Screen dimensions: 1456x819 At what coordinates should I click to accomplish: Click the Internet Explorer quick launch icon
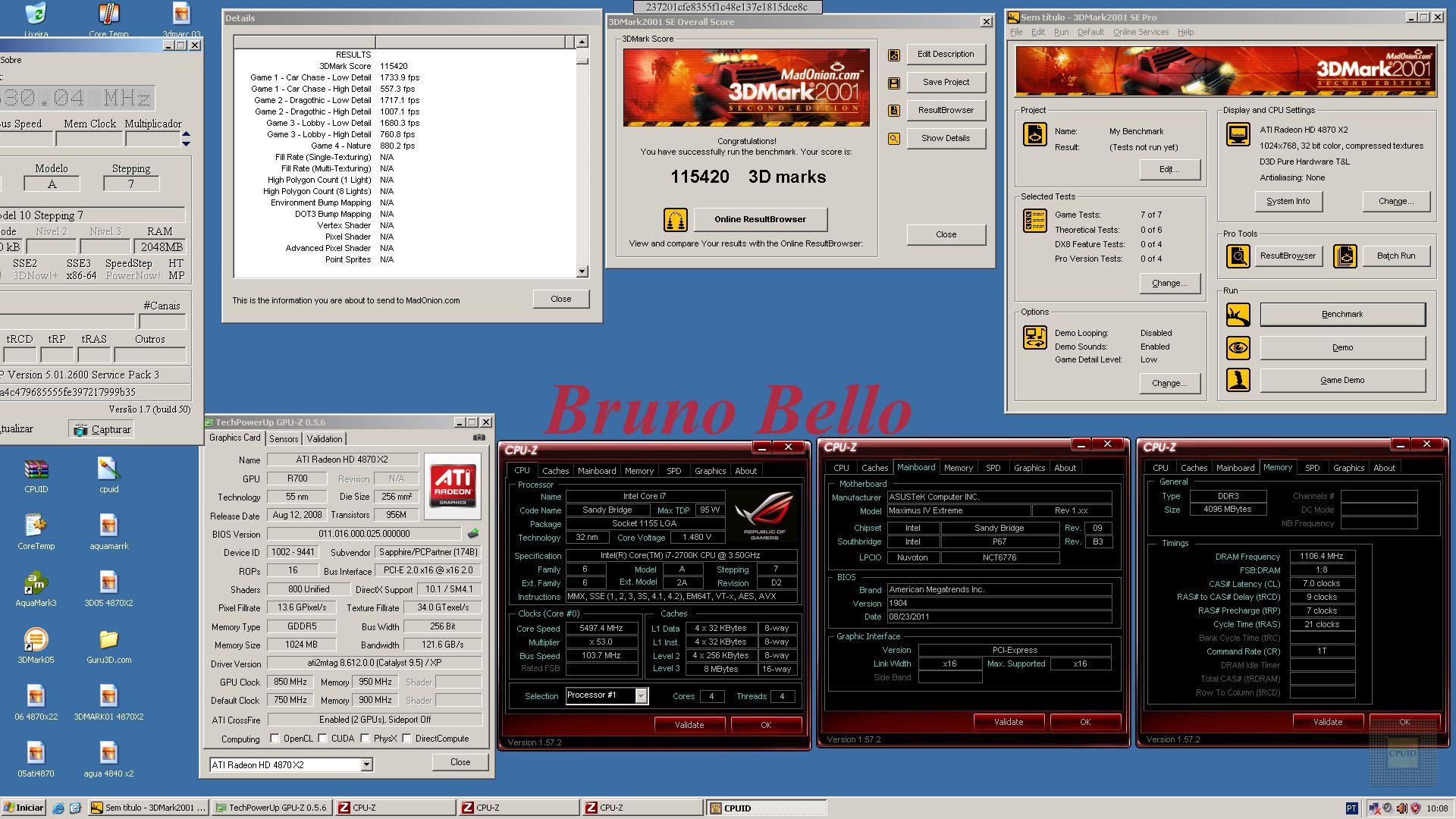(x=58, y=808)
